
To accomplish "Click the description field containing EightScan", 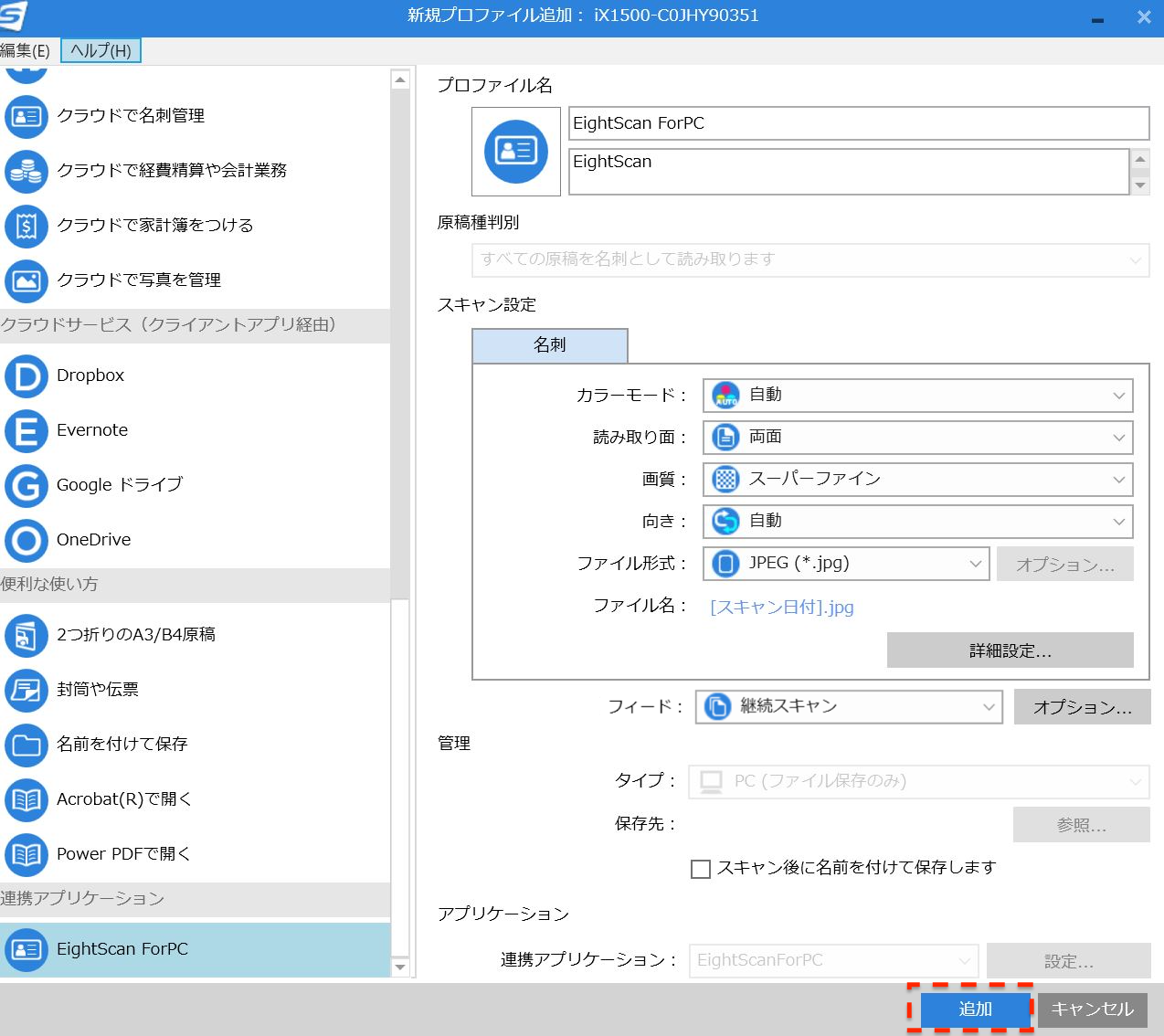I will pos(849,172).
